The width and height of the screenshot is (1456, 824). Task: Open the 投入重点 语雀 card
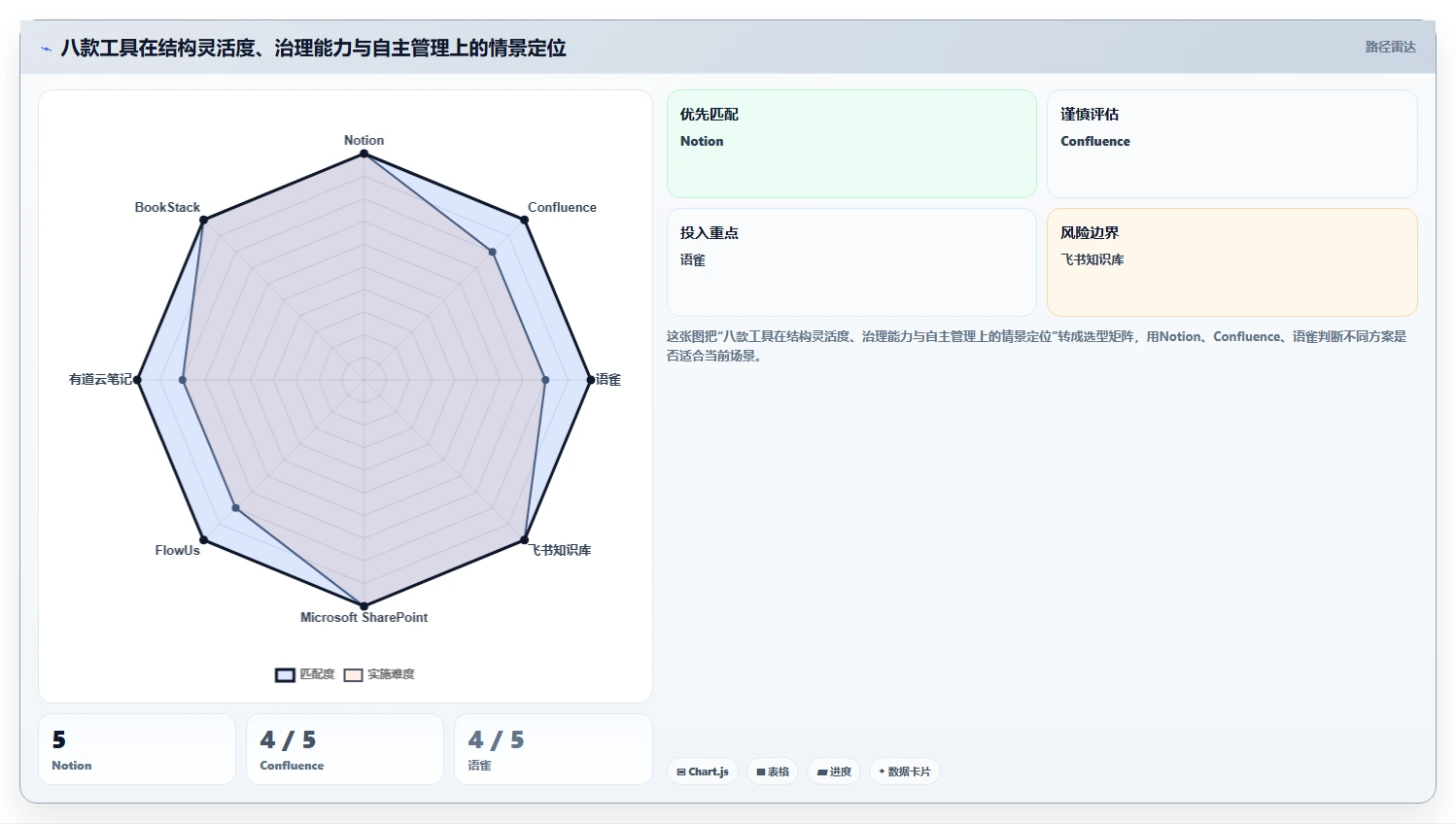[x=851, y=262]
